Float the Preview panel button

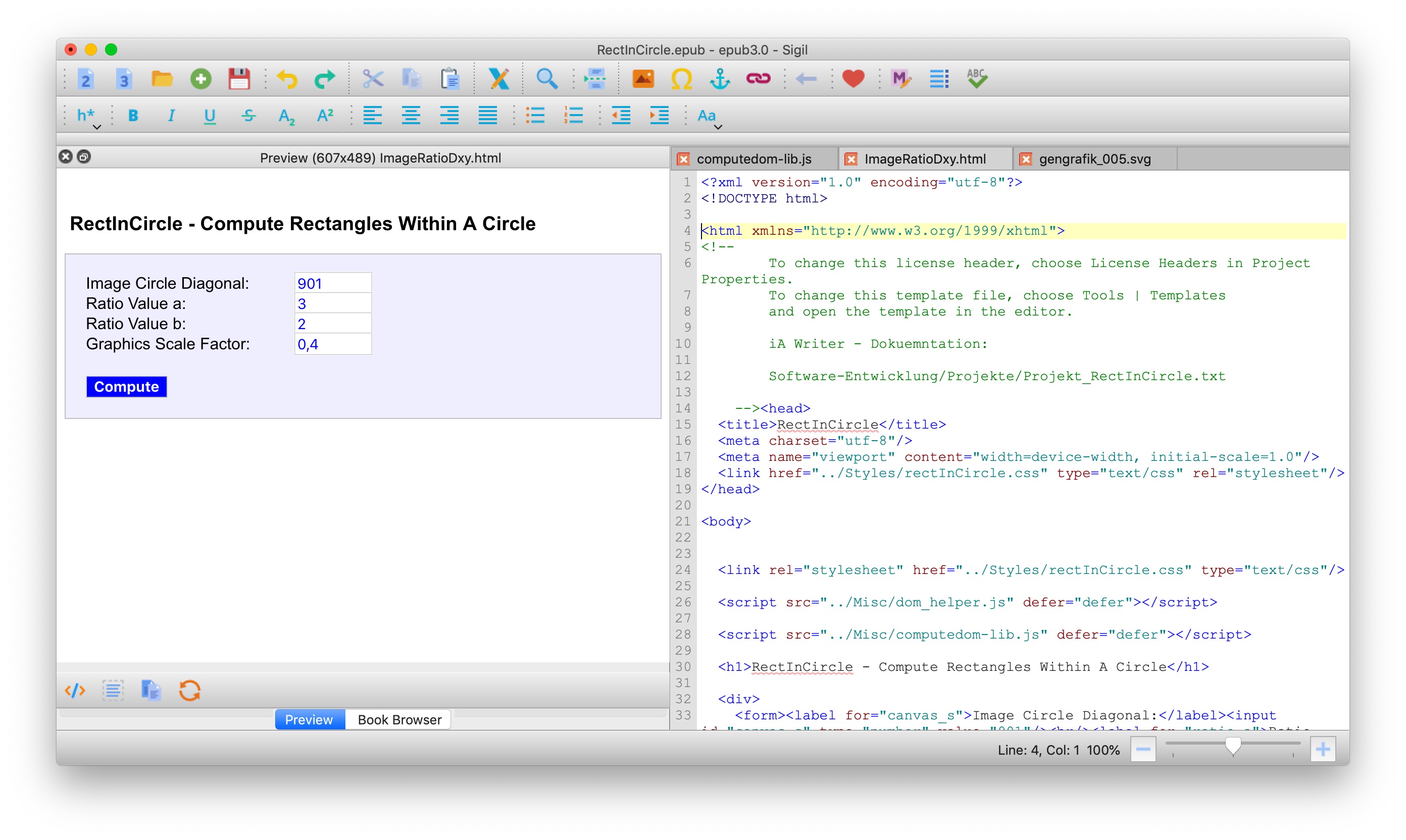[84, 157]
